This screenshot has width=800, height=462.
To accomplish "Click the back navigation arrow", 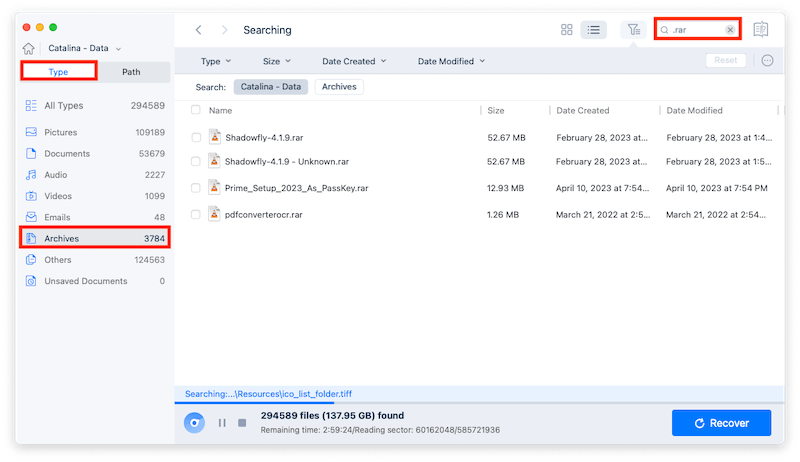I will click(x=199, y=30).
